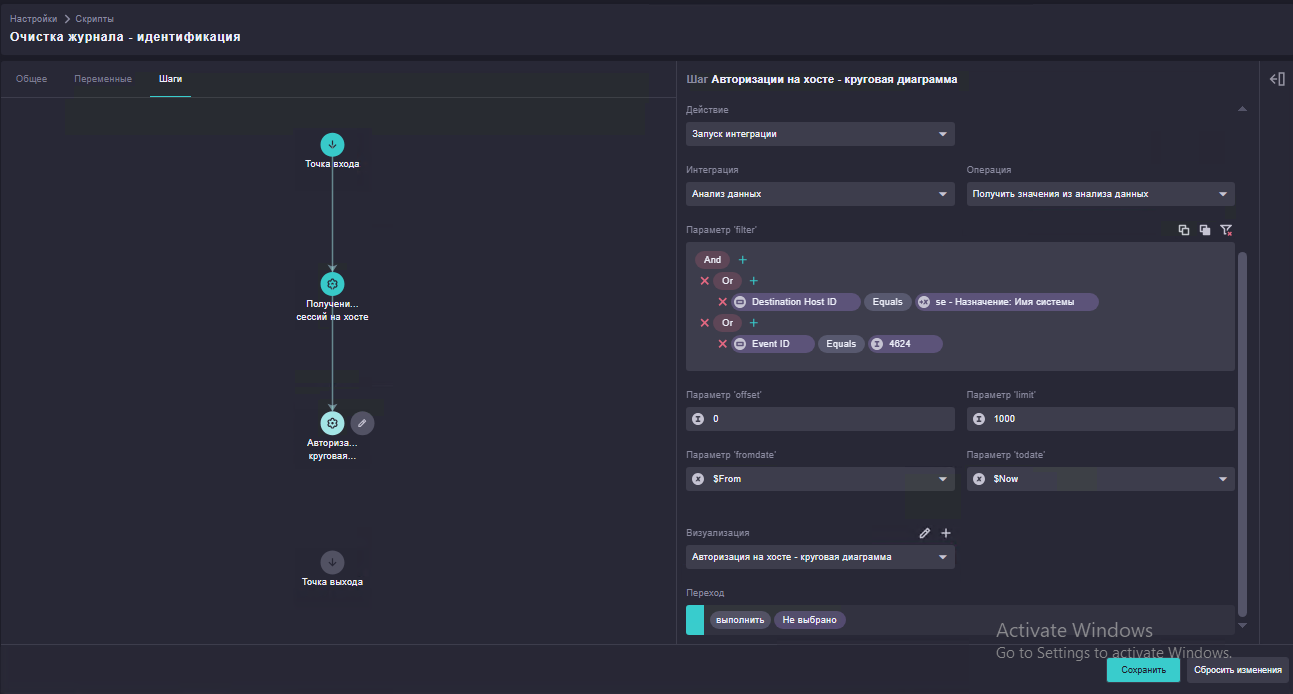1293x694 pixels.
Task: Click the exit point node icon
Action: coord(332,562)
